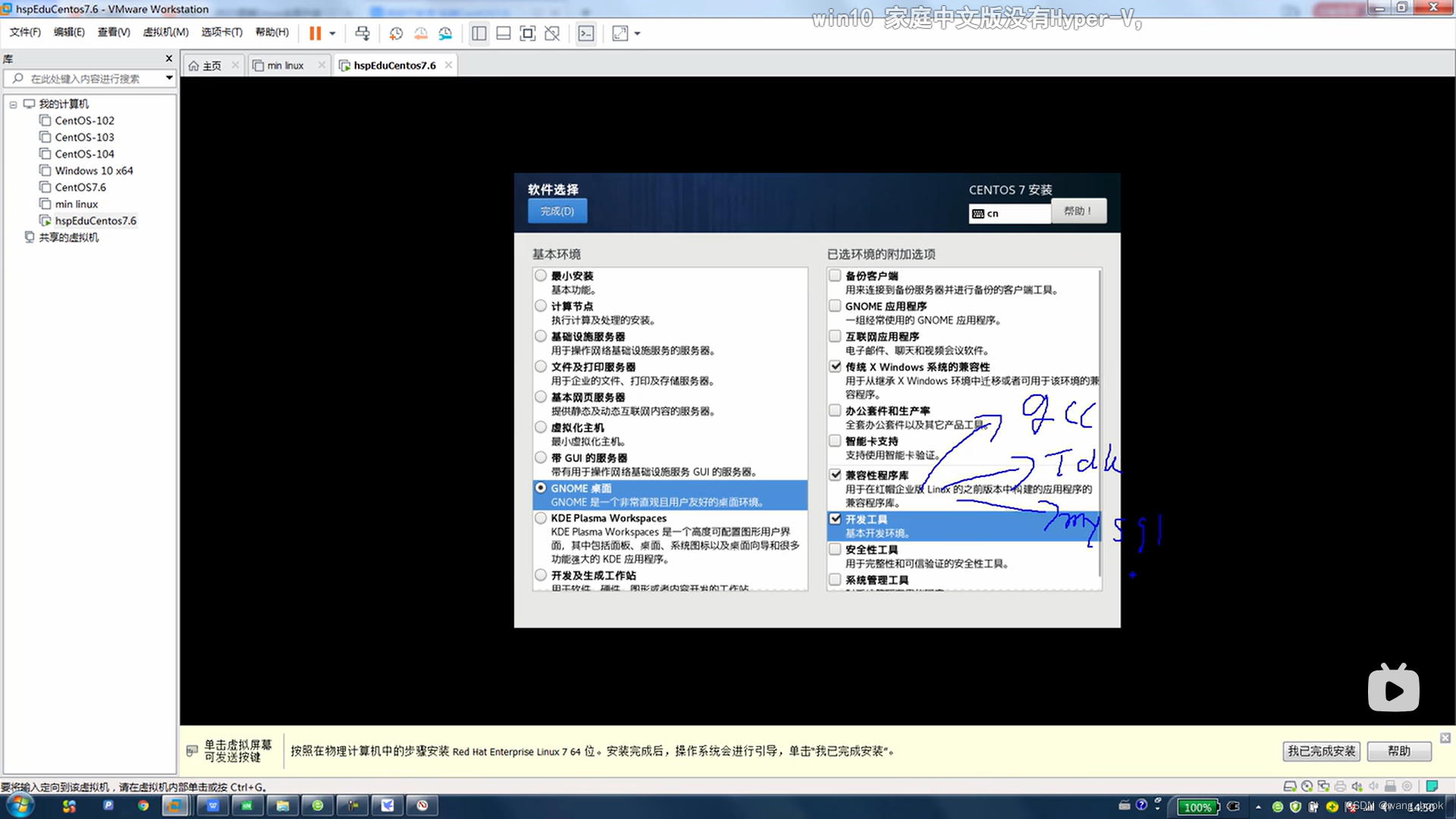Screen dimensions: 1456x819
Task: Check the 互联网应用程序 checkbox
Action: point(835,337)
